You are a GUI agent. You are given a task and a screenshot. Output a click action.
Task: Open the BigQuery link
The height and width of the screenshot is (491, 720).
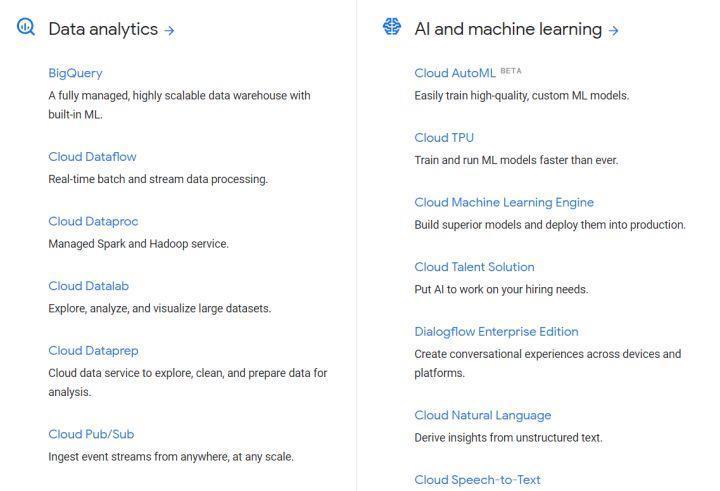75,73
